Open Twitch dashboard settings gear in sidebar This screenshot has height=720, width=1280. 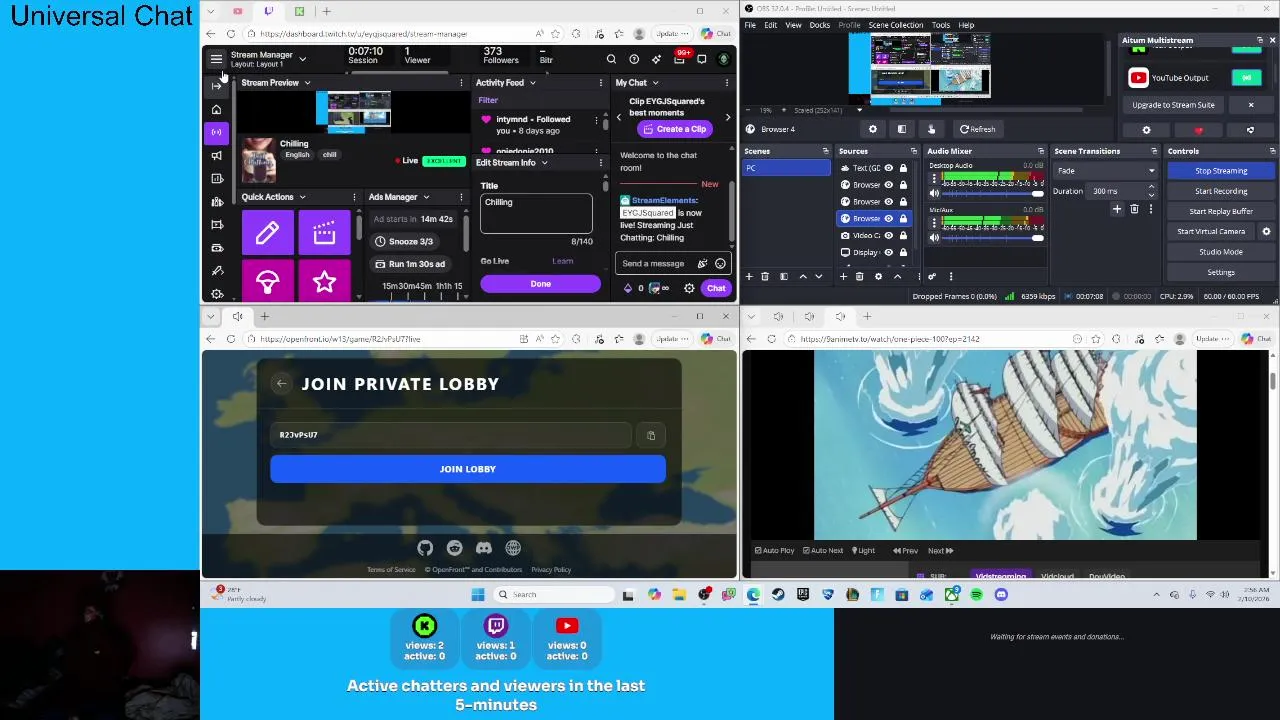216,294
